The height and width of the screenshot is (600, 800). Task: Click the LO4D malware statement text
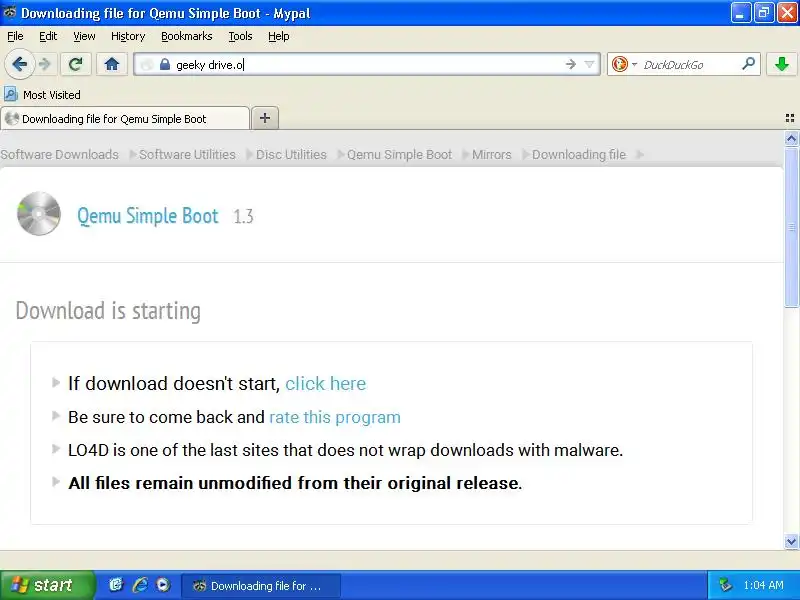click(x=345, y=450)
